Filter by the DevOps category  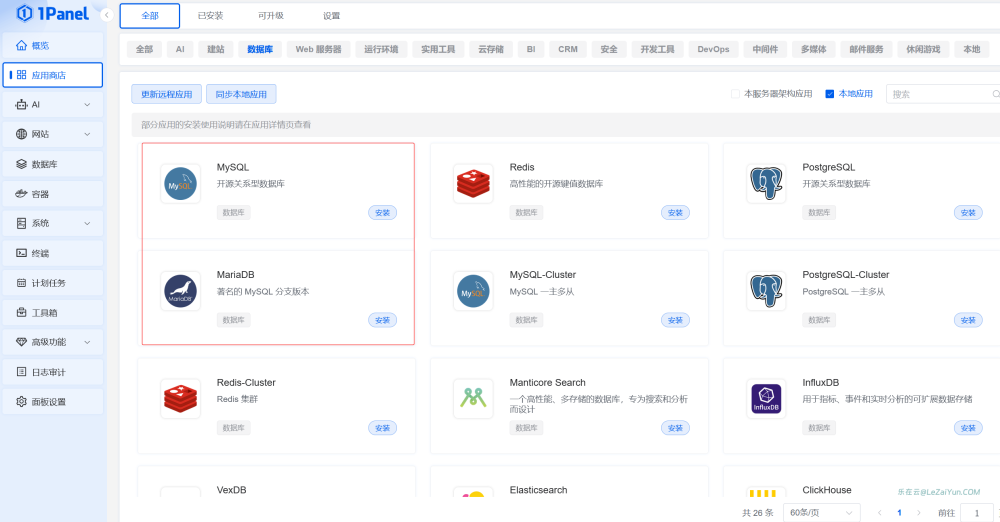coord(713,49)
